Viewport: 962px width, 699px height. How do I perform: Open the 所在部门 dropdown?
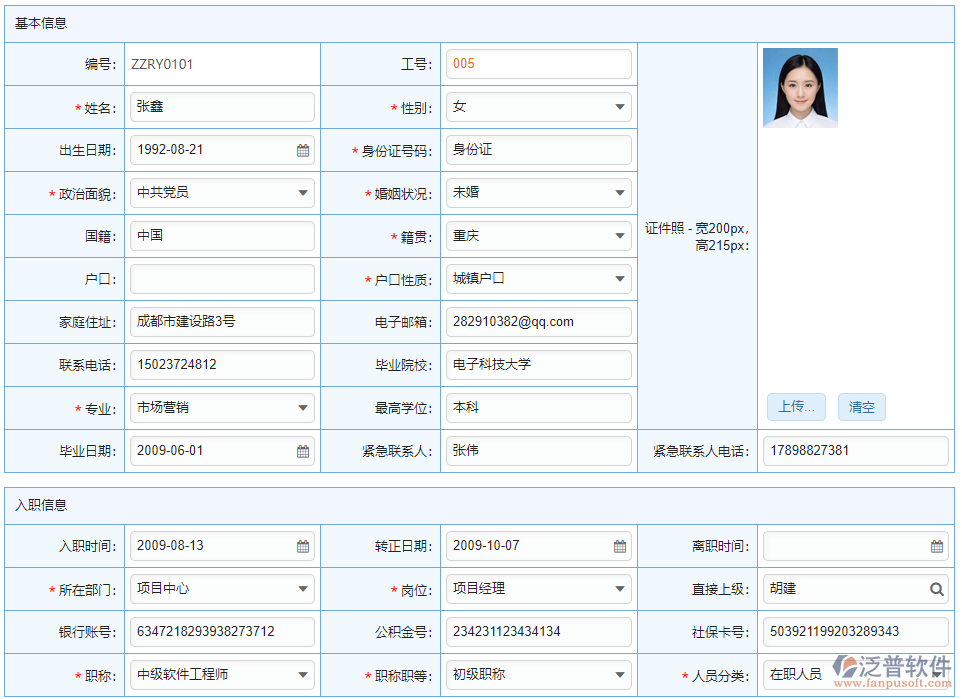303,589
